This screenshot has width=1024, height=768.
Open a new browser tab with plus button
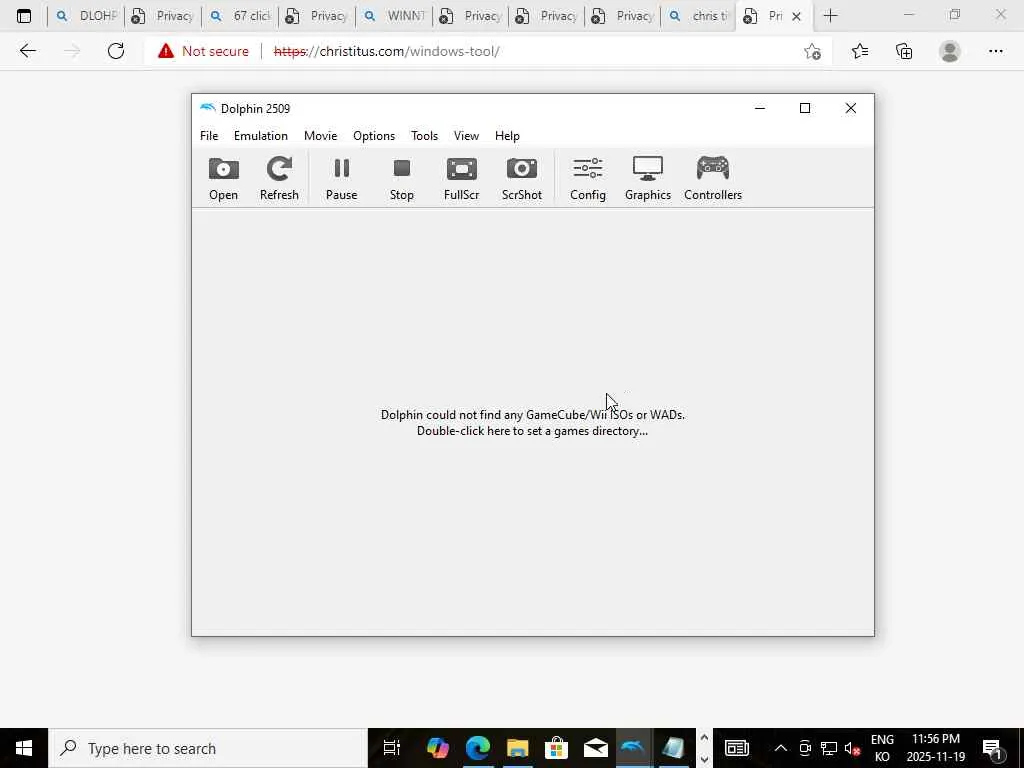[830, 16]
